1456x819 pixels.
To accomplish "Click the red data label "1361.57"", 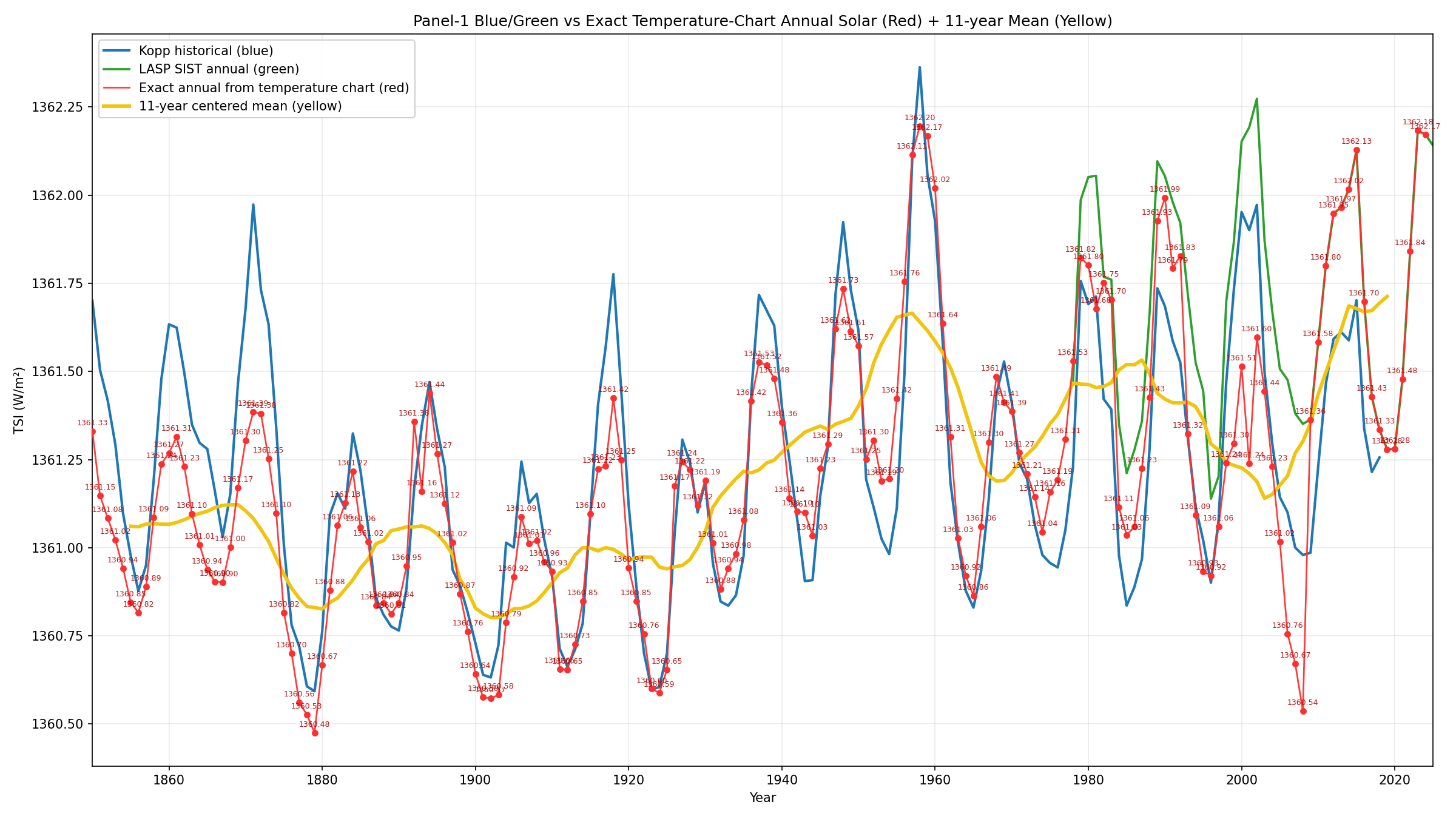I will tap(858, 337).
